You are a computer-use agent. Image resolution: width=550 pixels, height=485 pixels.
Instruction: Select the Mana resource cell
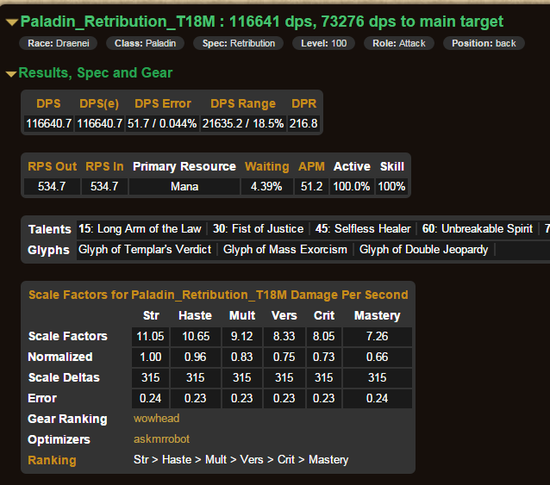(x=185, y=187)
